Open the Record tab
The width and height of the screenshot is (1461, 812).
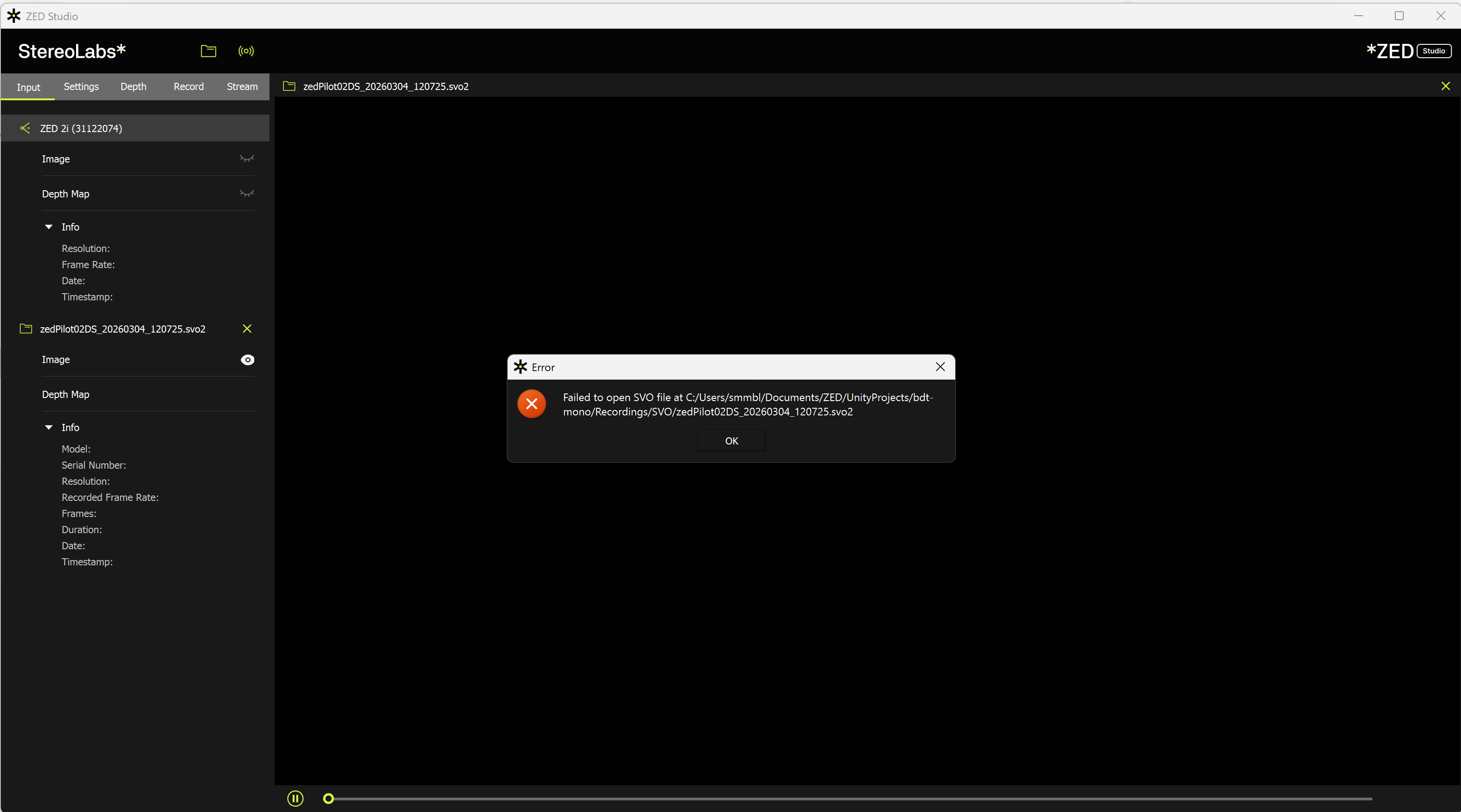188,86
